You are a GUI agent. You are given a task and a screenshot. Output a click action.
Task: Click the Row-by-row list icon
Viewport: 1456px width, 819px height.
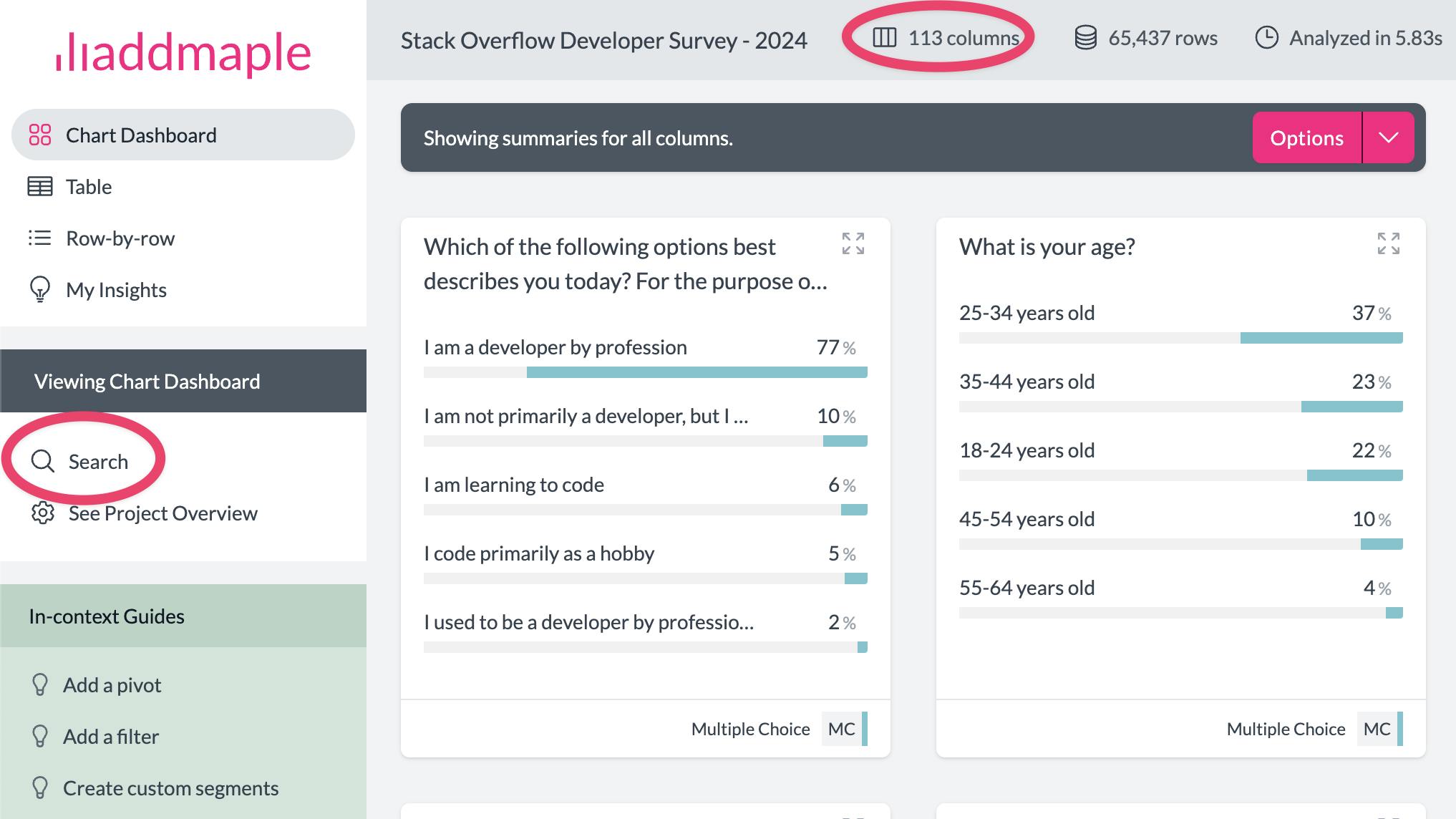tap(40, 238)
